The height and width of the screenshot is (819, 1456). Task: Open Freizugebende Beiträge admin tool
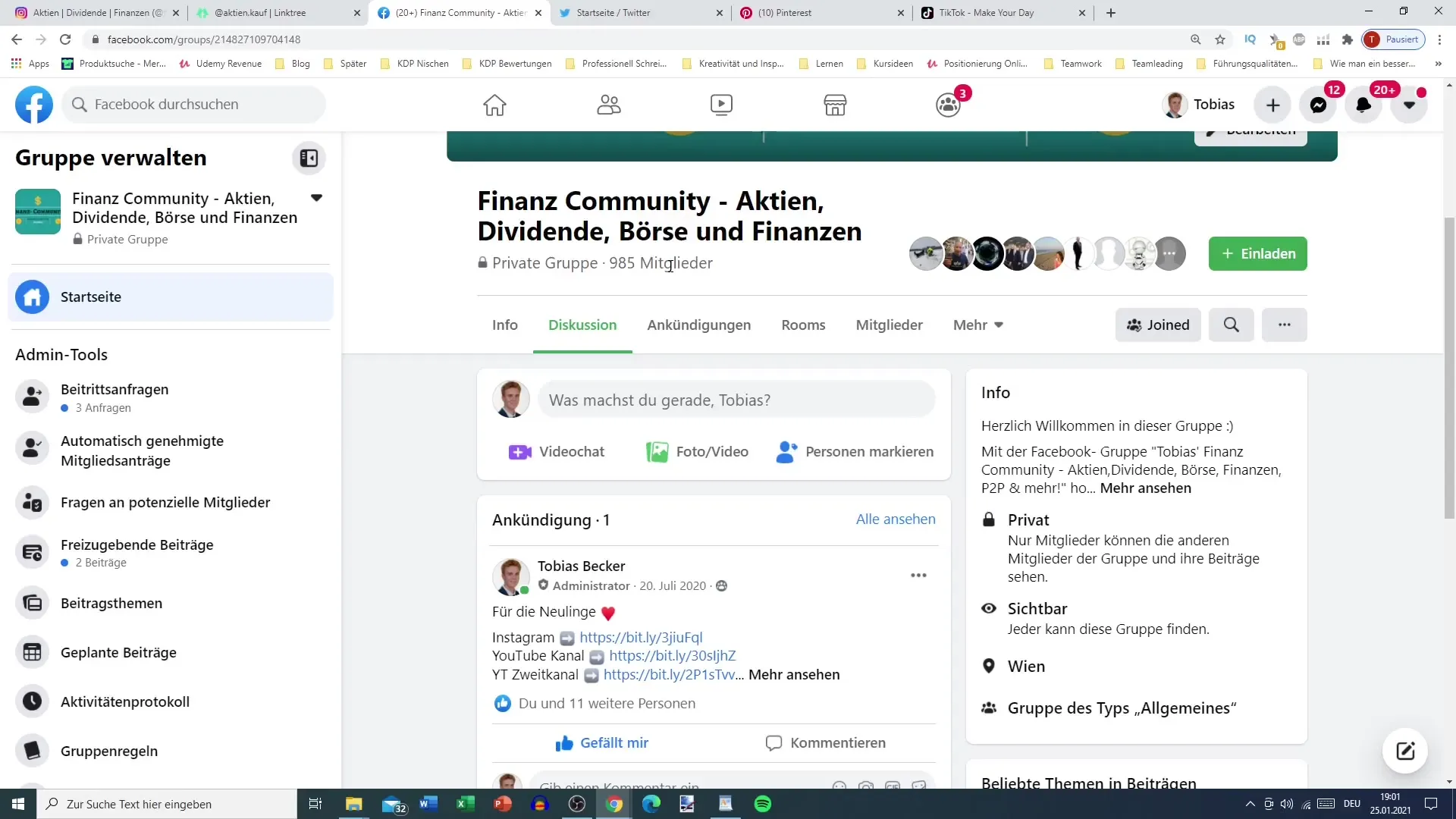[171, 552]
